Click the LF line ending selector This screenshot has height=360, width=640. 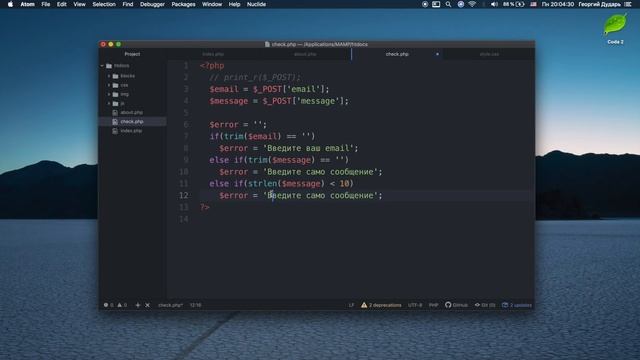(x=351, y=305)
